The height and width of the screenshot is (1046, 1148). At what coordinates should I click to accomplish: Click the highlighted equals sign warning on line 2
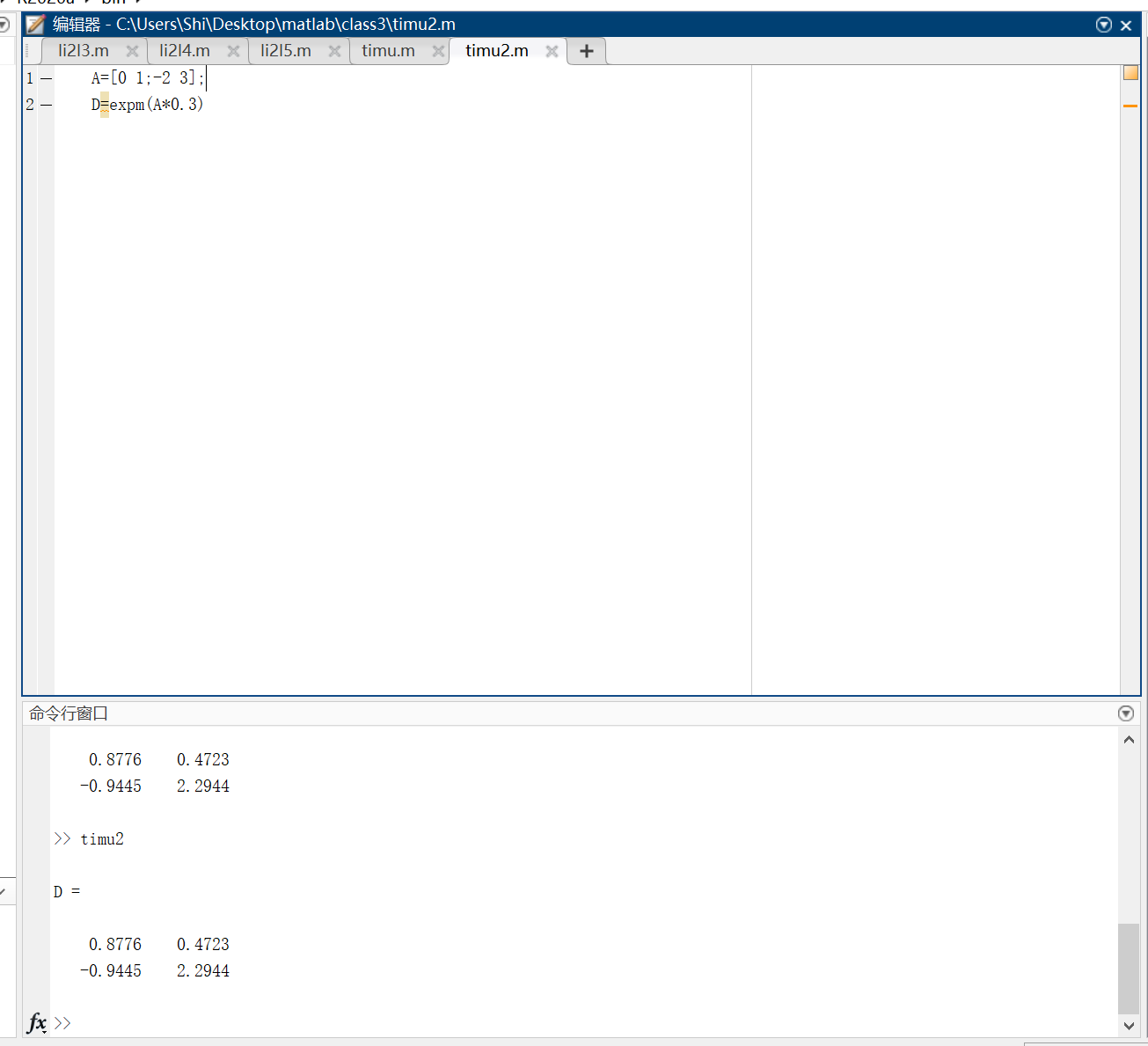105,105
